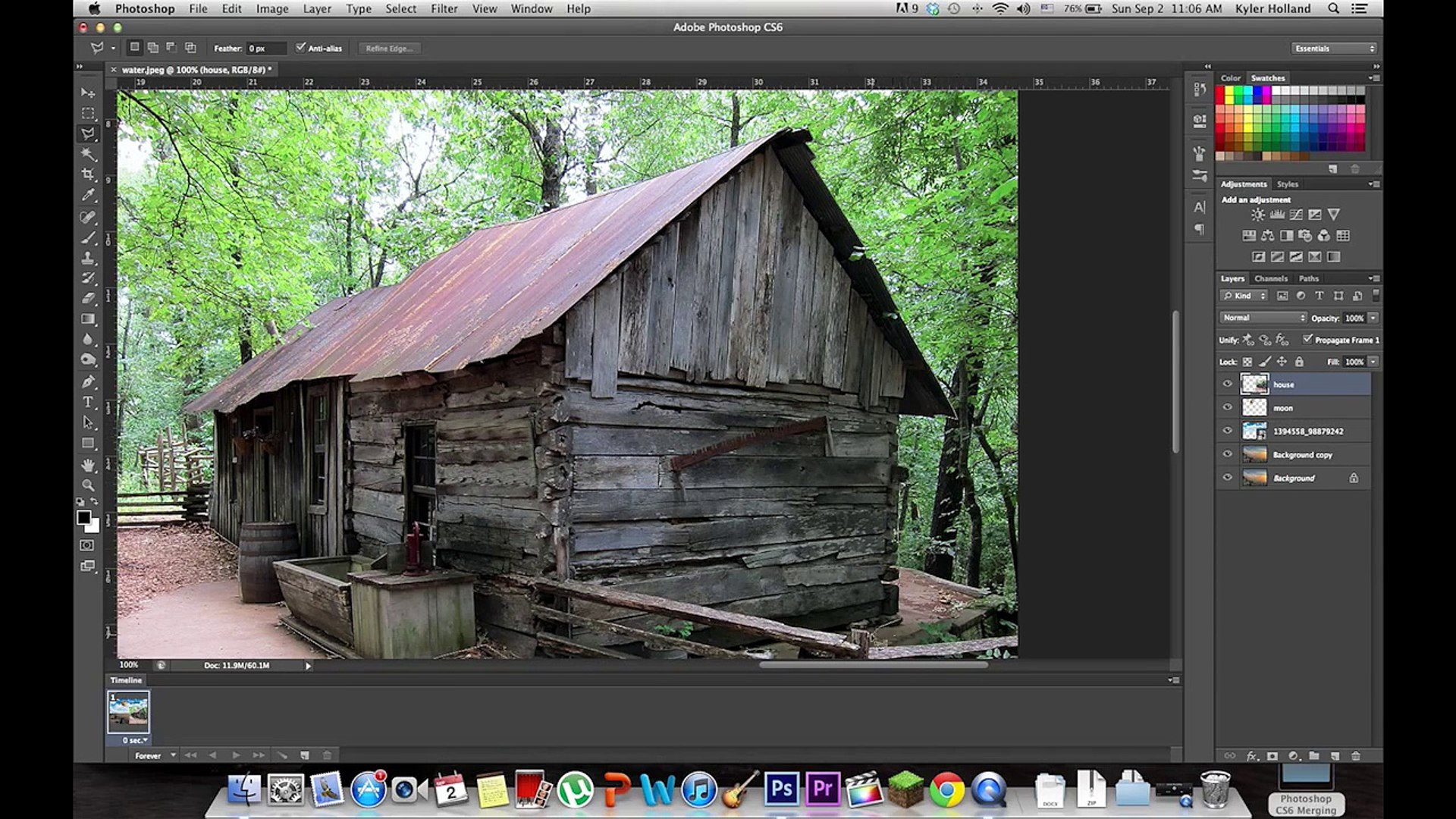Viewport: 1456px width, 819px height.
Task: Hide the moon layer
Action: coord(1227,407)
